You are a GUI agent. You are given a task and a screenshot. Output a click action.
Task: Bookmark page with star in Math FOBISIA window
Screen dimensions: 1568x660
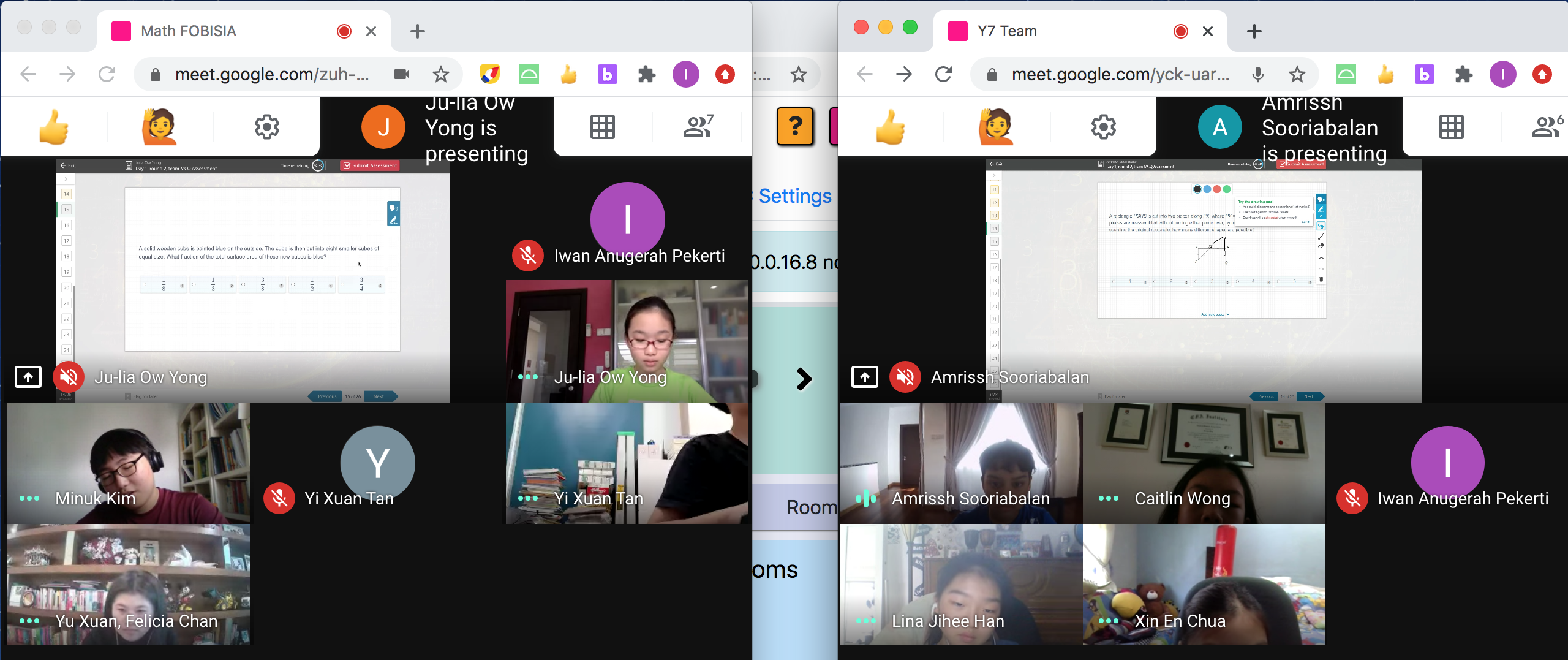440,74
